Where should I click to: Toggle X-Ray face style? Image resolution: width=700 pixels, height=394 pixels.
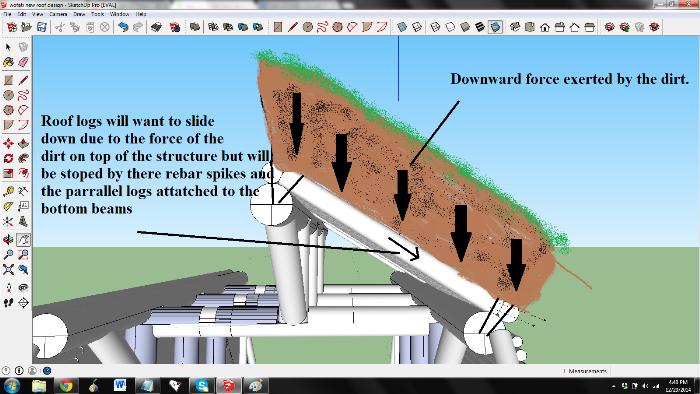pos(402,27)
